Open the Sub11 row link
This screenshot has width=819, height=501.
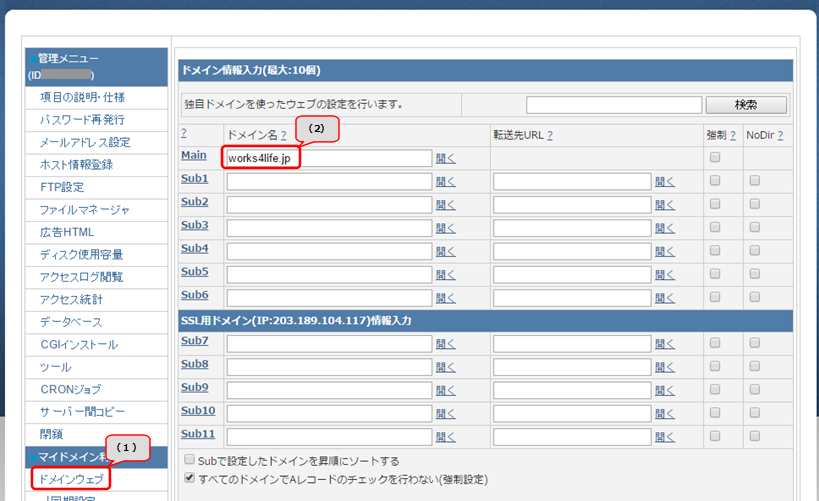coord(198,434)
